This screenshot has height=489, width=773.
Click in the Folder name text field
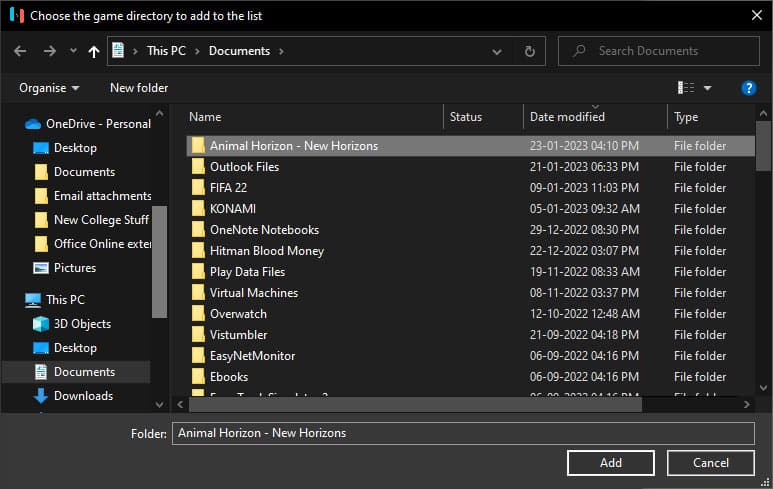click(463, 433)
